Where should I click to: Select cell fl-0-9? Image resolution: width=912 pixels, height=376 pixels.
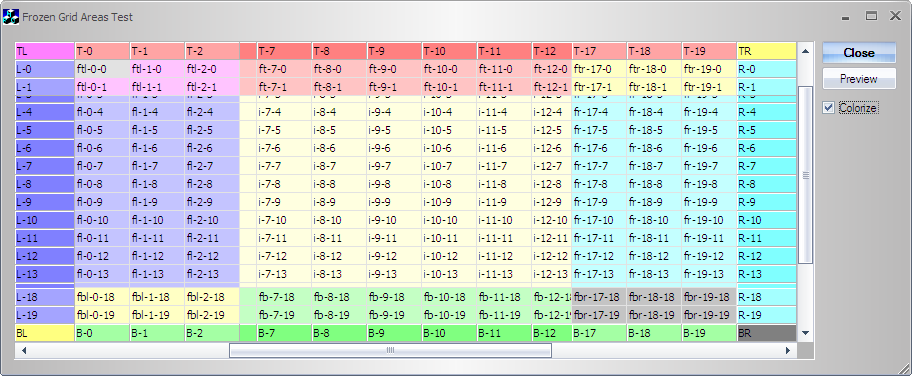pyautogui.click(x=102, y=203)
